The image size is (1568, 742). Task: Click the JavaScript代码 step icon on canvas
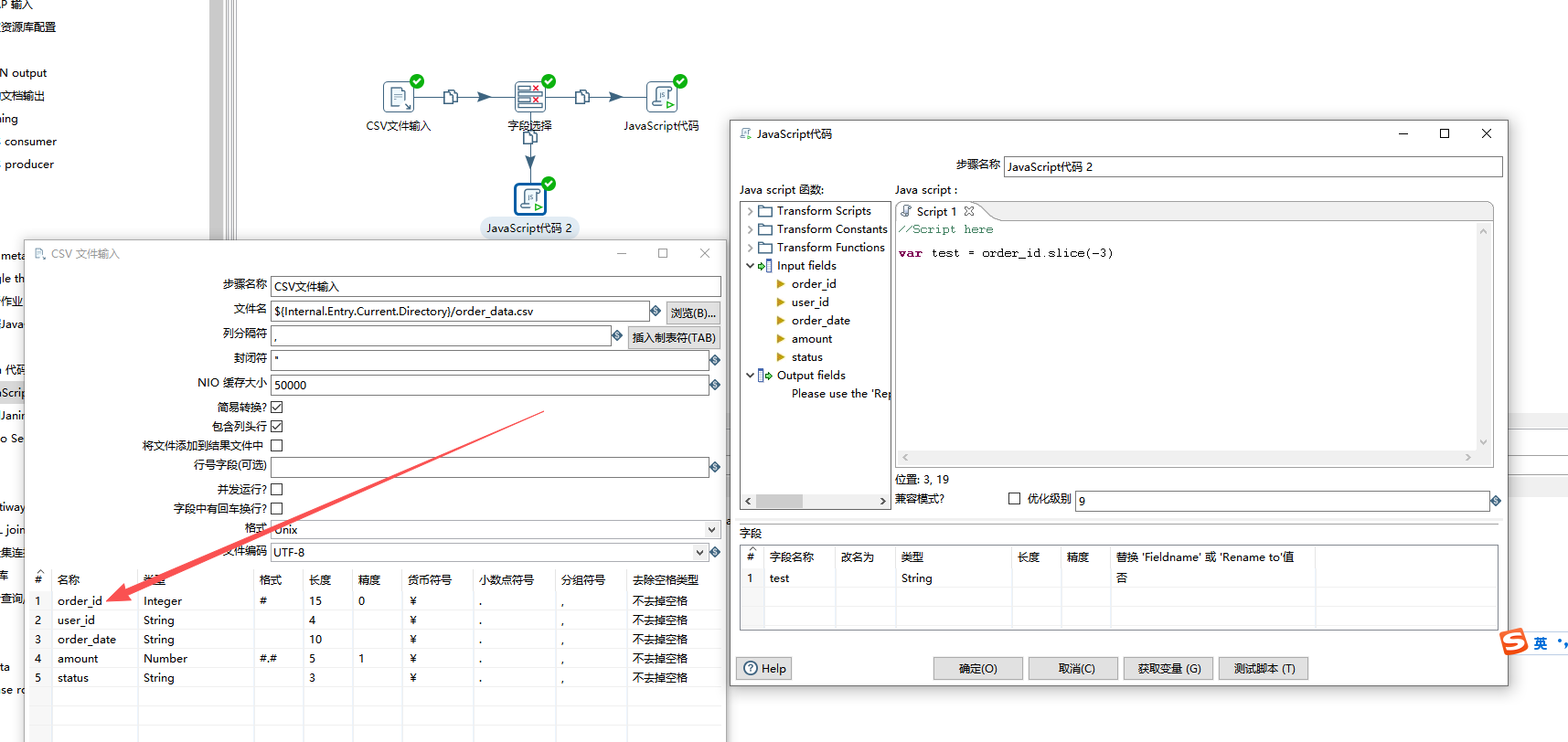pyautogui.click(x=661, y=97)
